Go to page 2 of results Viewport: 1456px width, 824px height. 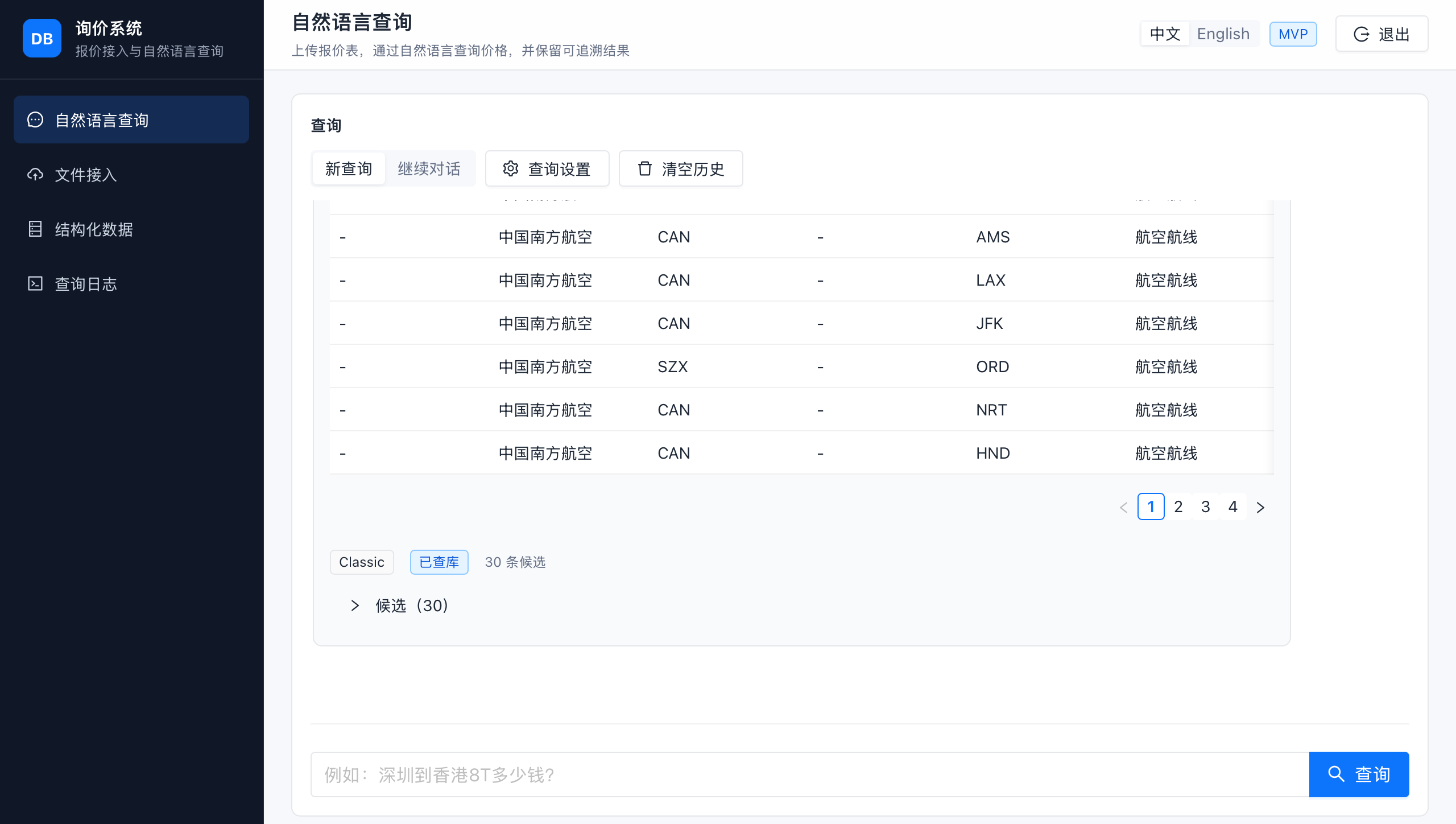point(1178,506)
